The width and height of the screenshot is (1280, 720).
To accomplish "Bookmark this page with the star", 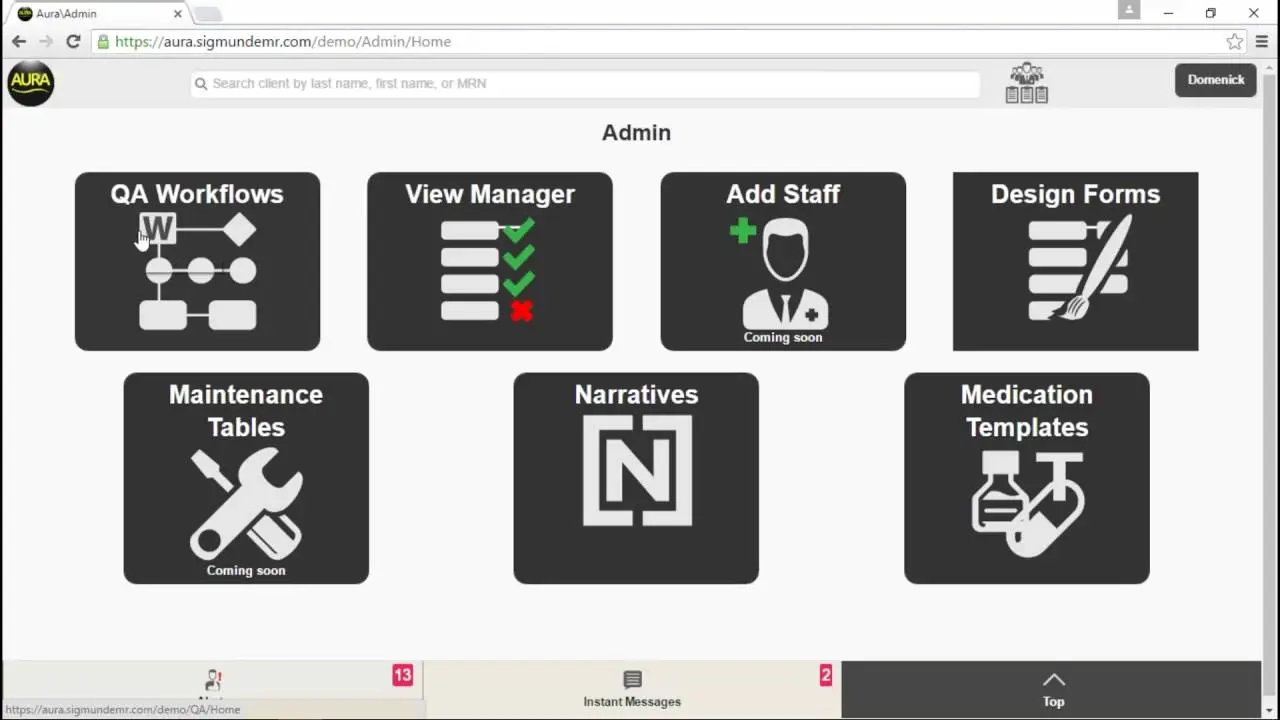I will click(x=1234, y=41).
